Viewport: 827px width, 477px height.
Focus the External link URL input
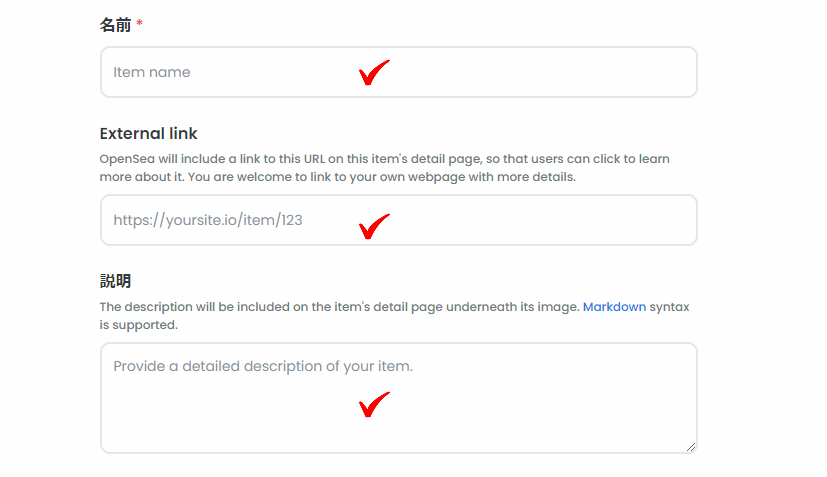399,220
